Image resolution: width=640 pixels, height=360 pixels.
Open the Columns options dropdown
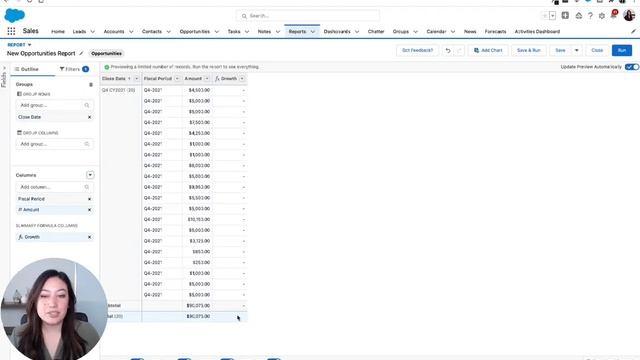pyautogui.click(x=90, y=175)
